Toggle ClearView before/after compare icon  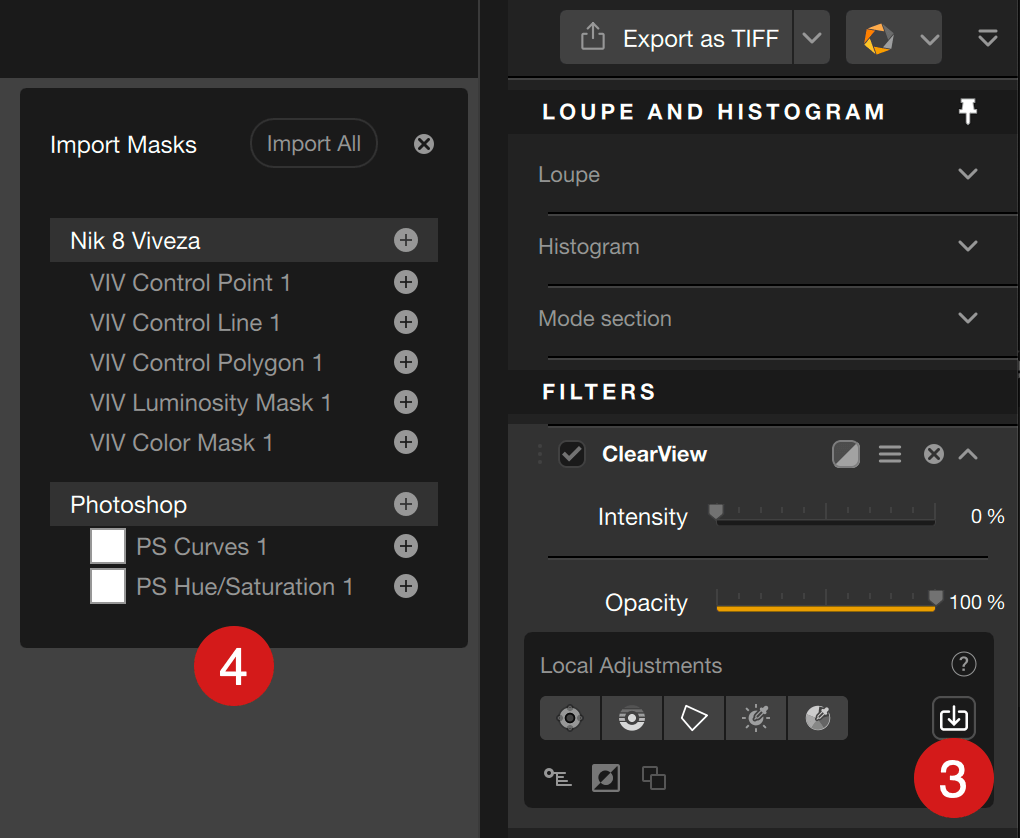[x=846, y=454]
